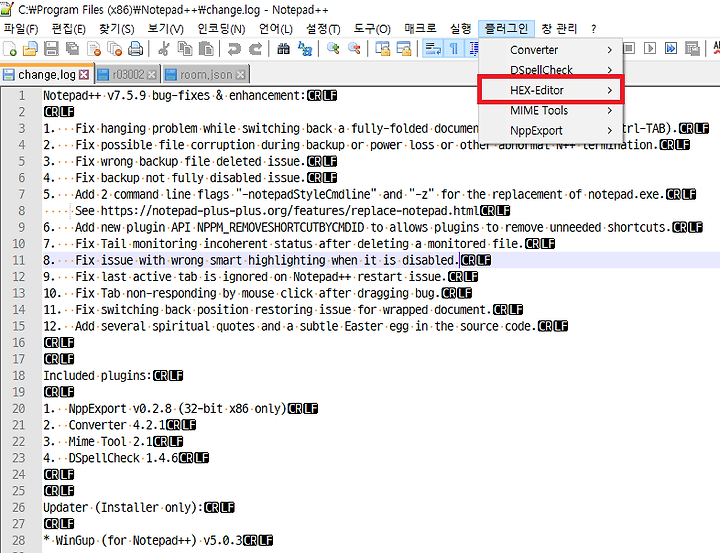The width and height of the screenshot is (720, 553).
Task: Open the 편집(E) menu
Action: [x=68, y=29]
